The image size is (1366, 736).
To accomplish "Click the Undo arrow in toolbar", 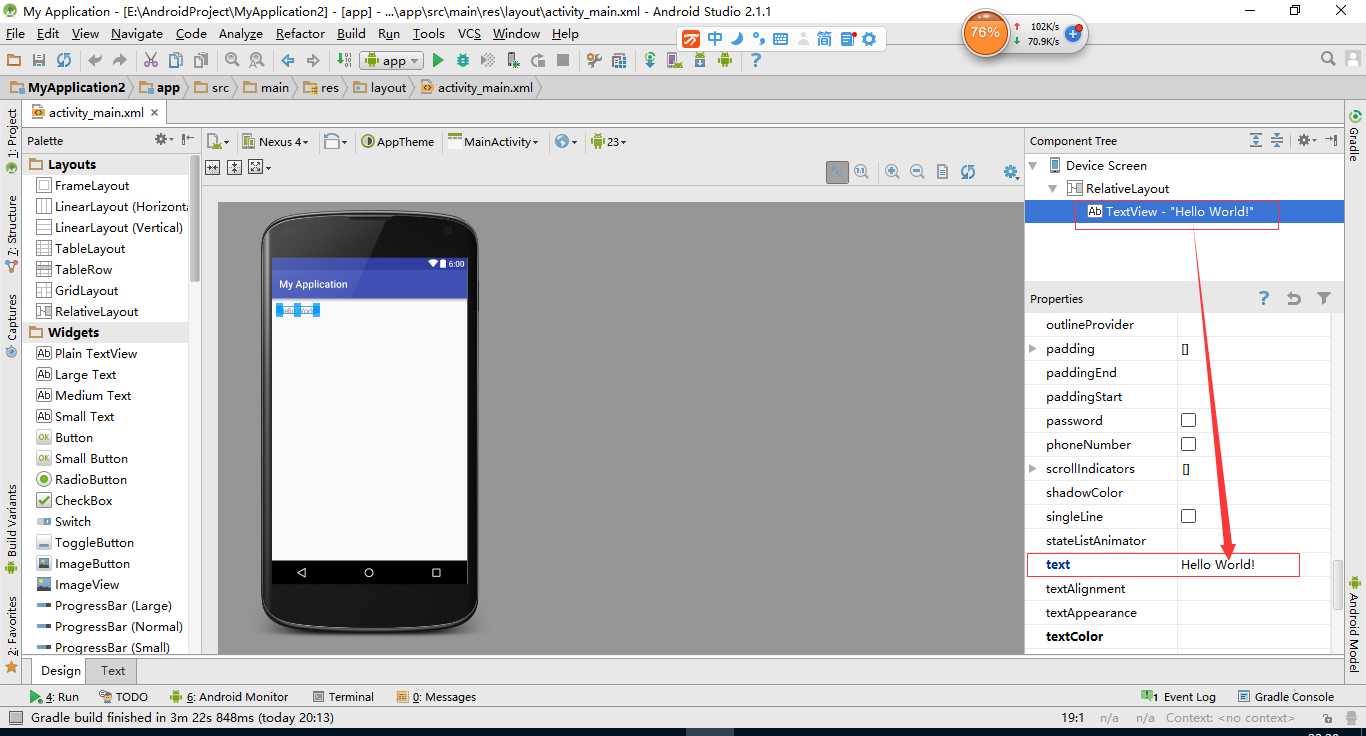I will coord(95,60).
